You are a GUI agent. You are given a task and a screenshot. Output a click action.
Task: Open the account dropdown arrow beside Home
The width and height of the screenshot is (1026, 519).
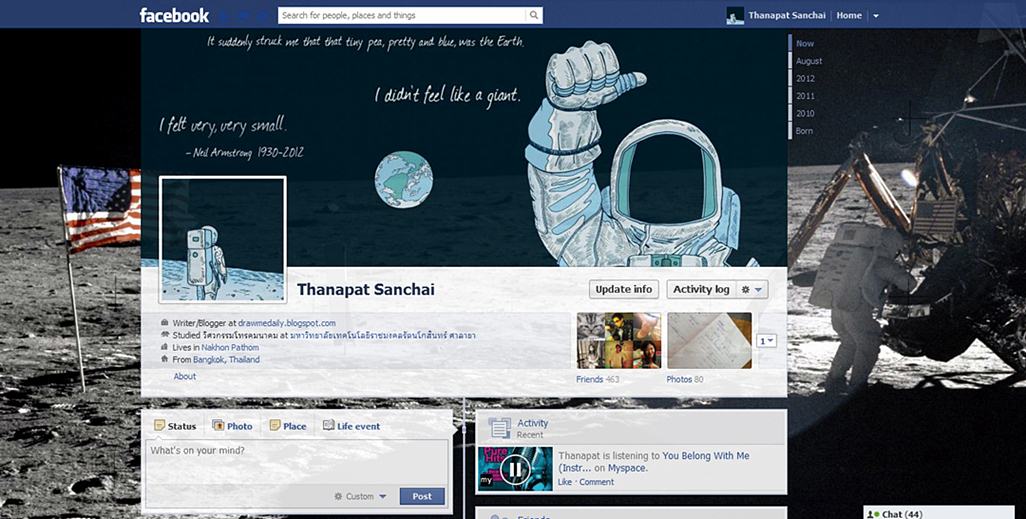pos(876,16)
